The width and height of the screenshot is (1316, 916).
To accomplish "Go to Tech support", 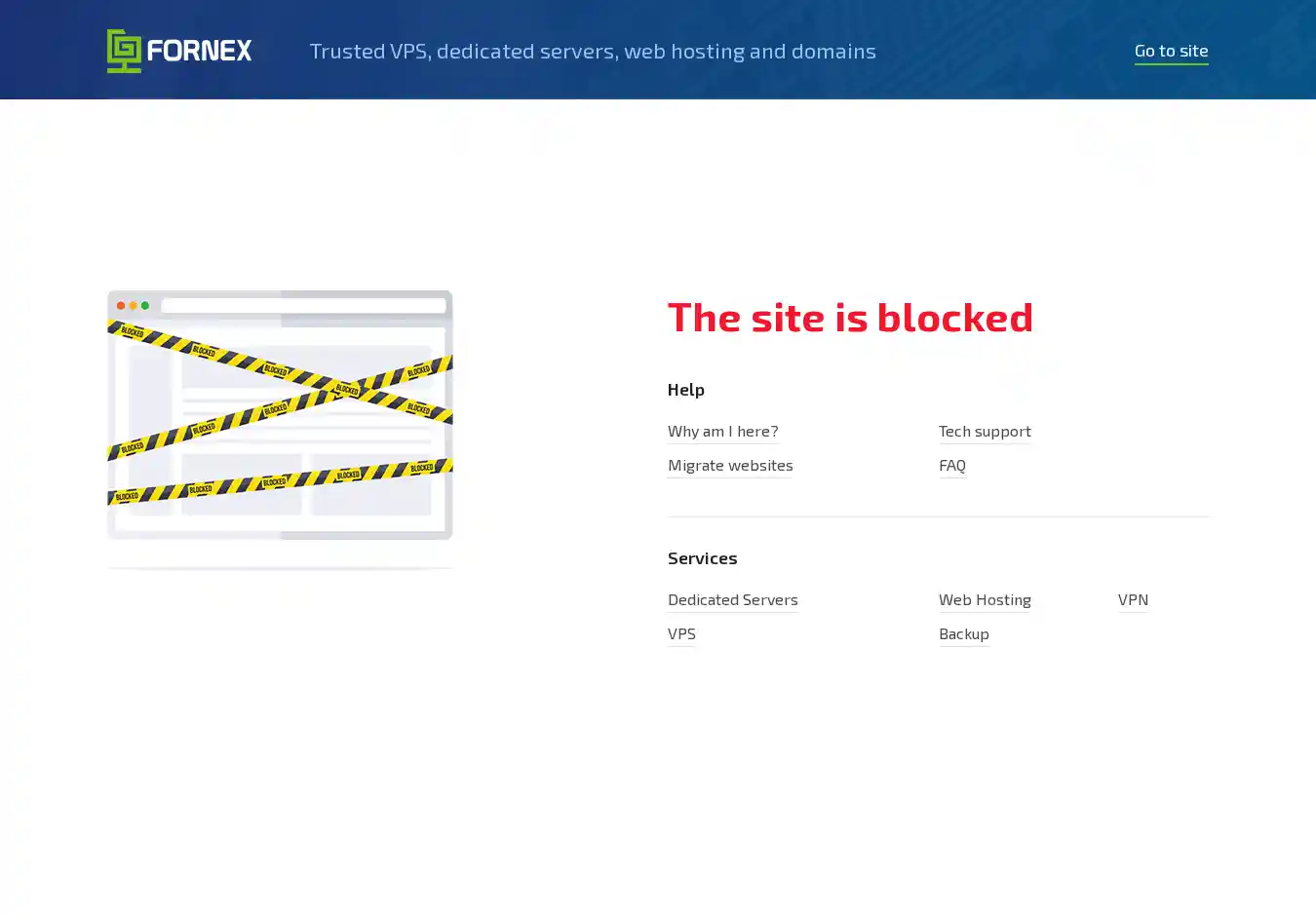I will 985,431.
